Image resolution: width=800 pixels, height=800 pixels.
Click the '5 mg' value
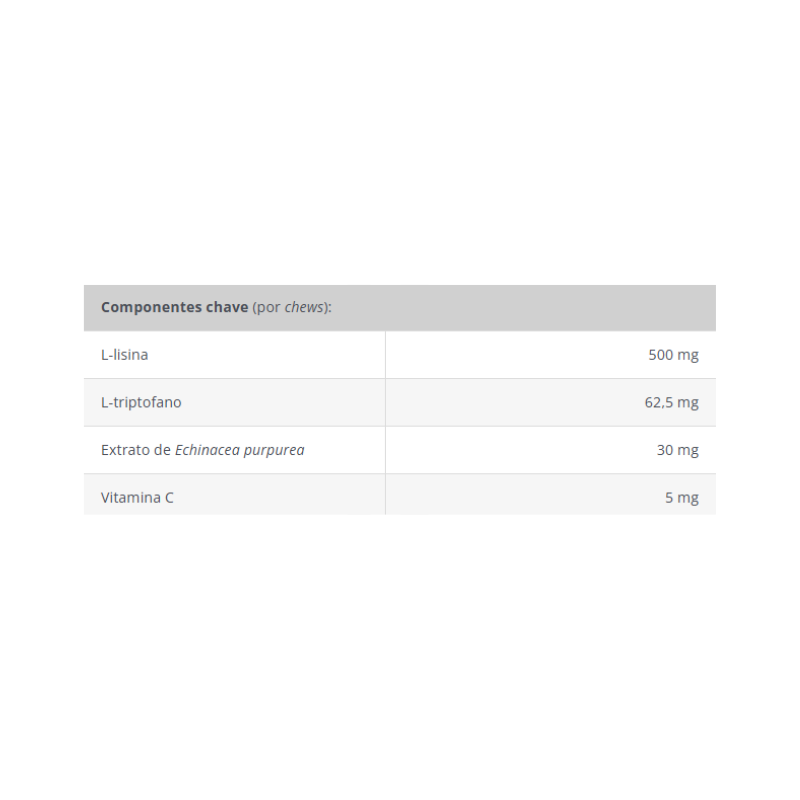681,497
